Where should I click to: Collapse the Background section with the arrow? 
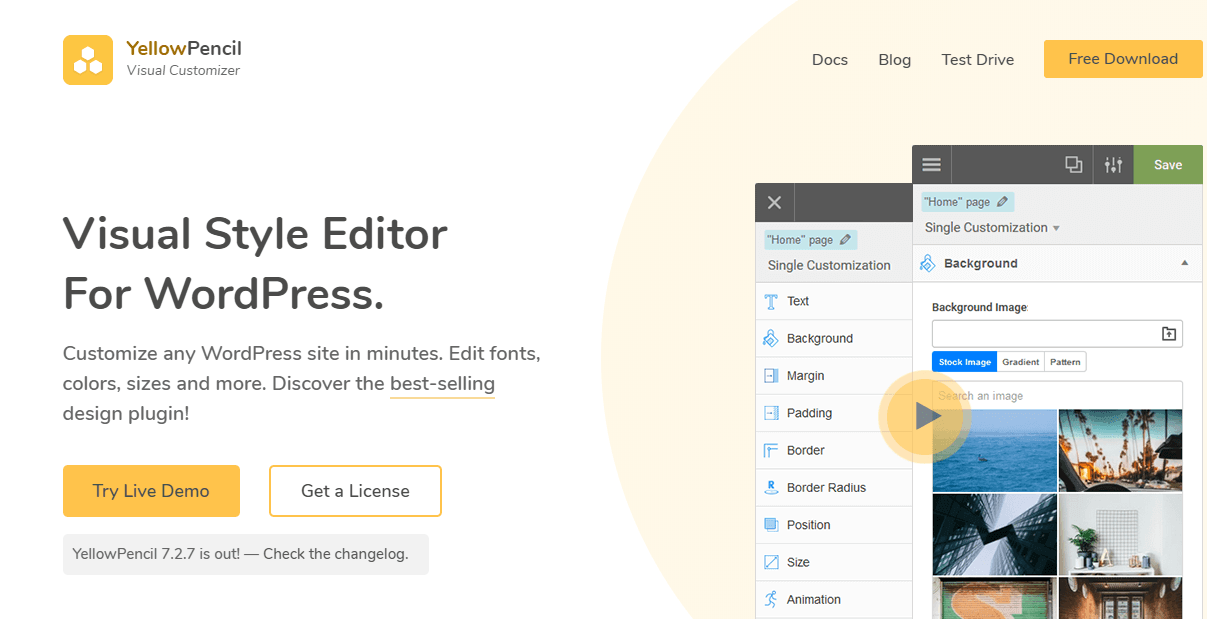click(1185, 263)
